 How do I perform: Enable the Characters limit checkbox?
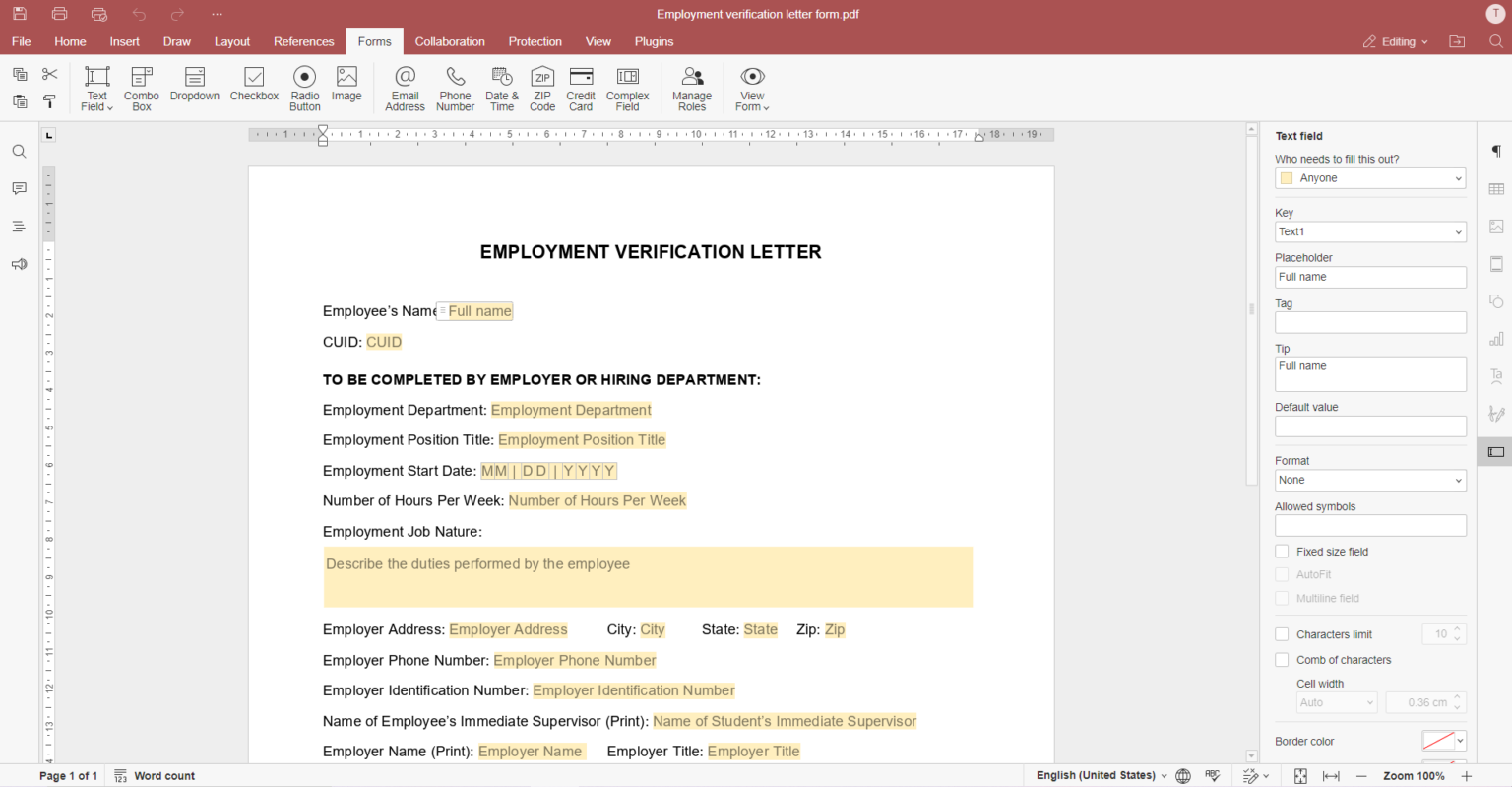click(x=1282, y=634)
